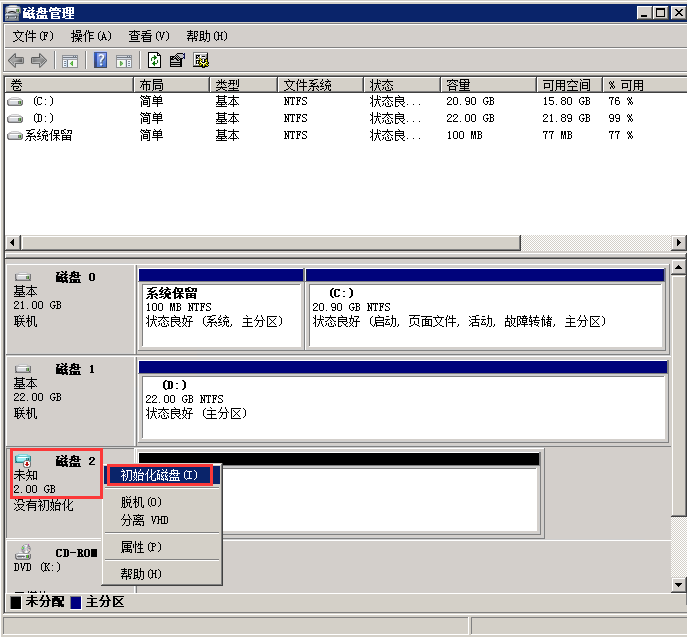Image resolution: width=687 pixels, height=637 pixels.
Task: Choose 初始化磁盘(I) from context menu
Action: coord(160,475)
